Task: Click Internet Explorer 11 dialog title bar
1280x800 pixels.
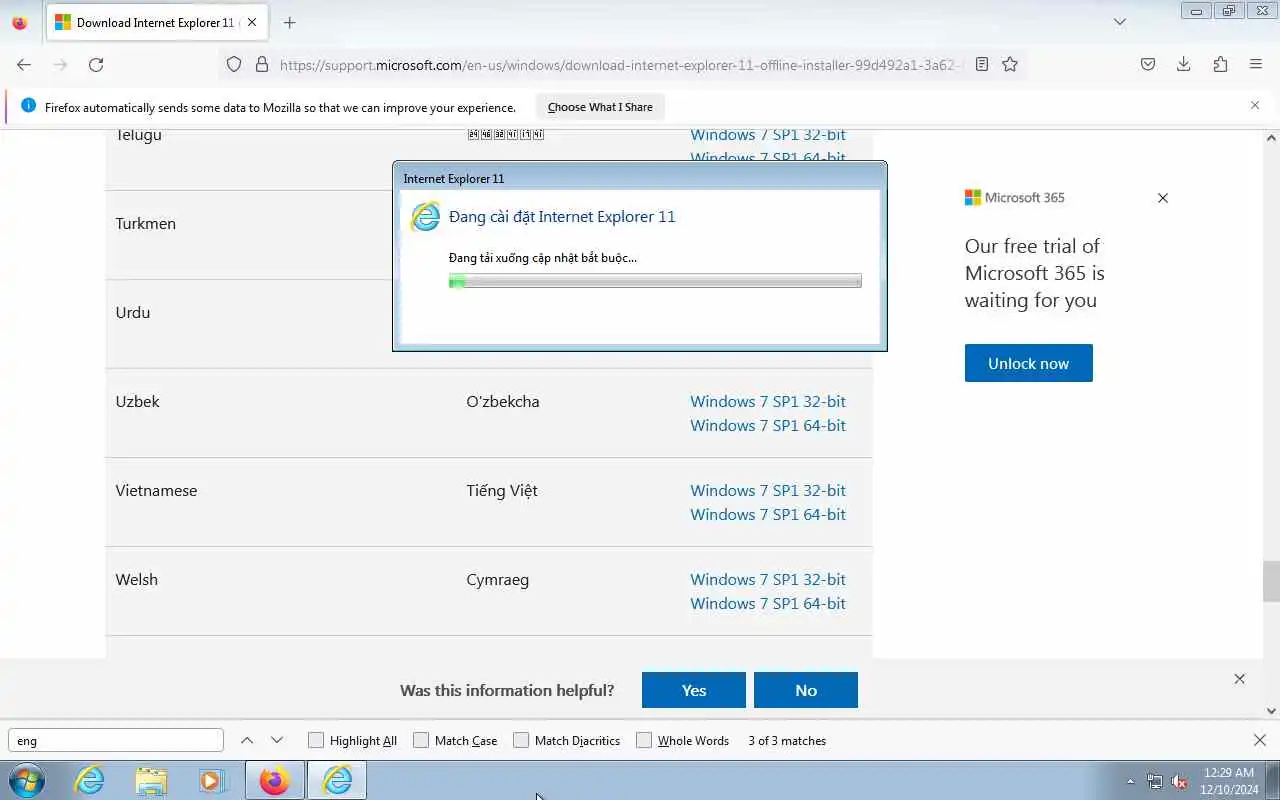Action: point(640,178)
